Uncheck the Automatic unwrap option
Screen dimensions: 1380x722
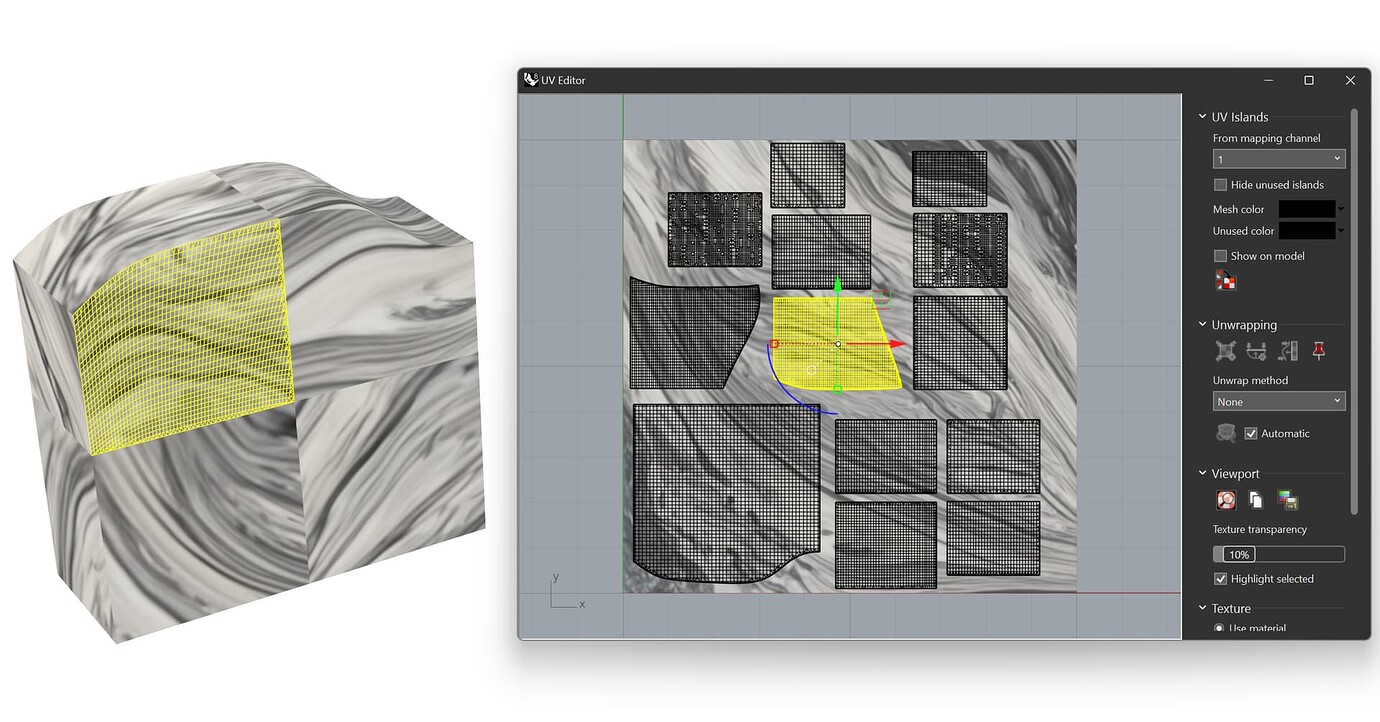1251,433
